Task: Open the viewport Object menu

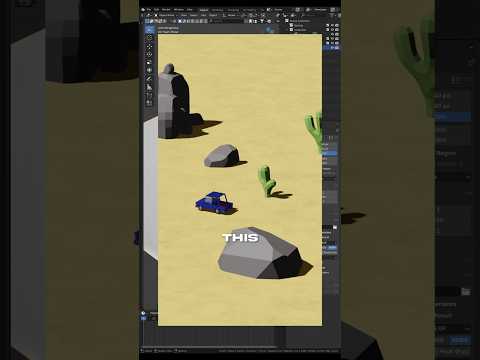Action: (213, 15)
